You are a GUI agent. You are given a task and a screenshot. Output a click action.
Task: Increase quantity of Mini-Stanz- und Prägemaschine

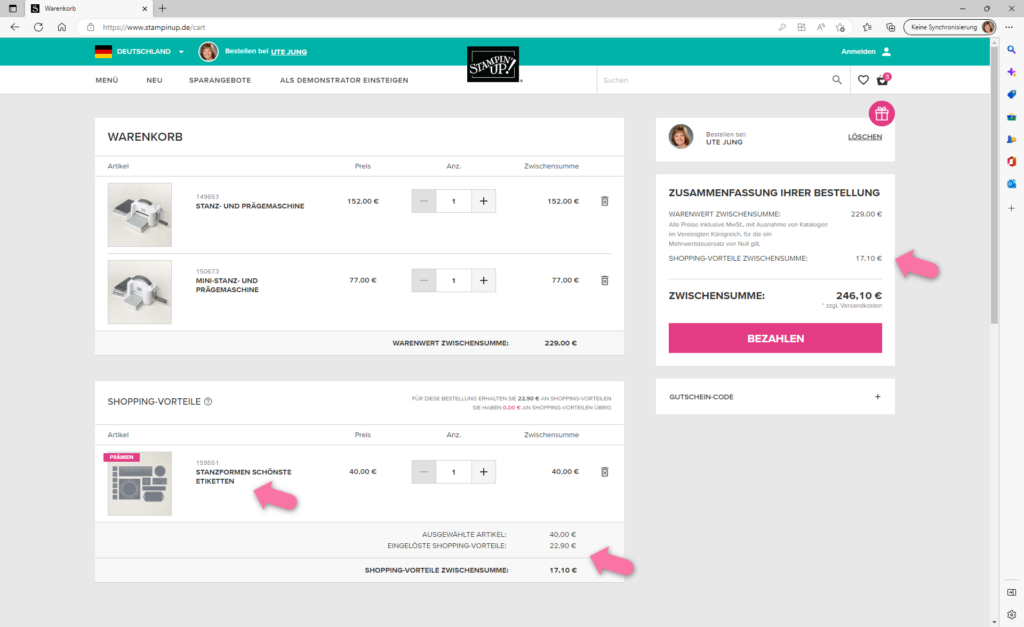(483, 280)
